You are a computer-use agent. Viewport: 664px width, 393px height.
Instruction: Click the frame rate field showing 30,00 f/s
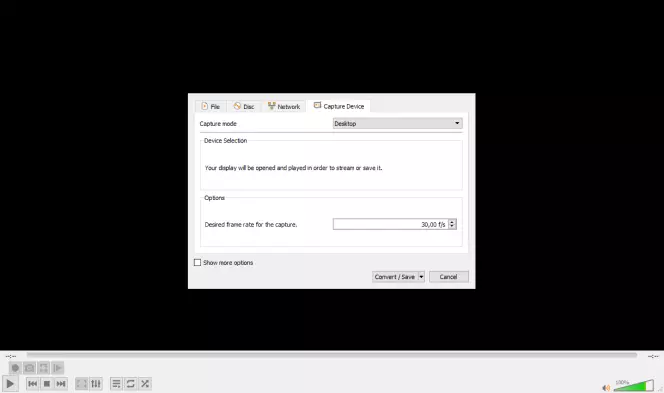click(390, 224)
